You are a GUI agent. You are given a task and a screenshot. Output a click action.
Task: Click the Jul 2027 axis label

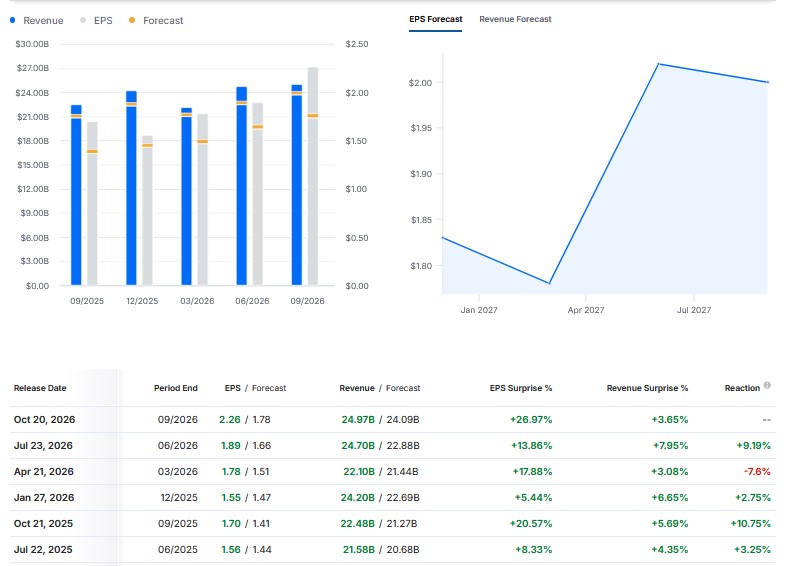(694, 310)
